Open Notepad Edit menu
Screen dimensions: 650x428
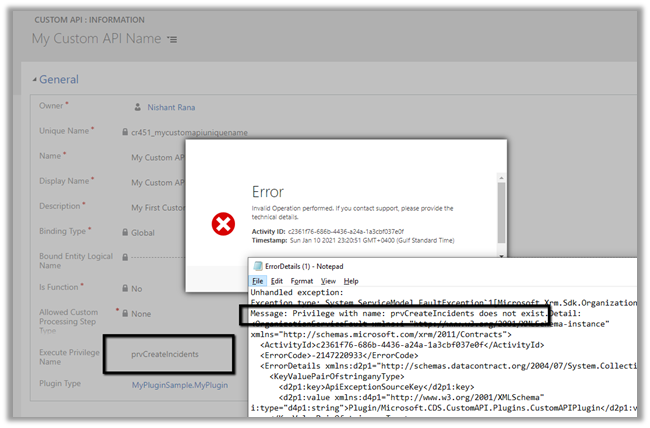pyautogui.click(x=278, y=282)
